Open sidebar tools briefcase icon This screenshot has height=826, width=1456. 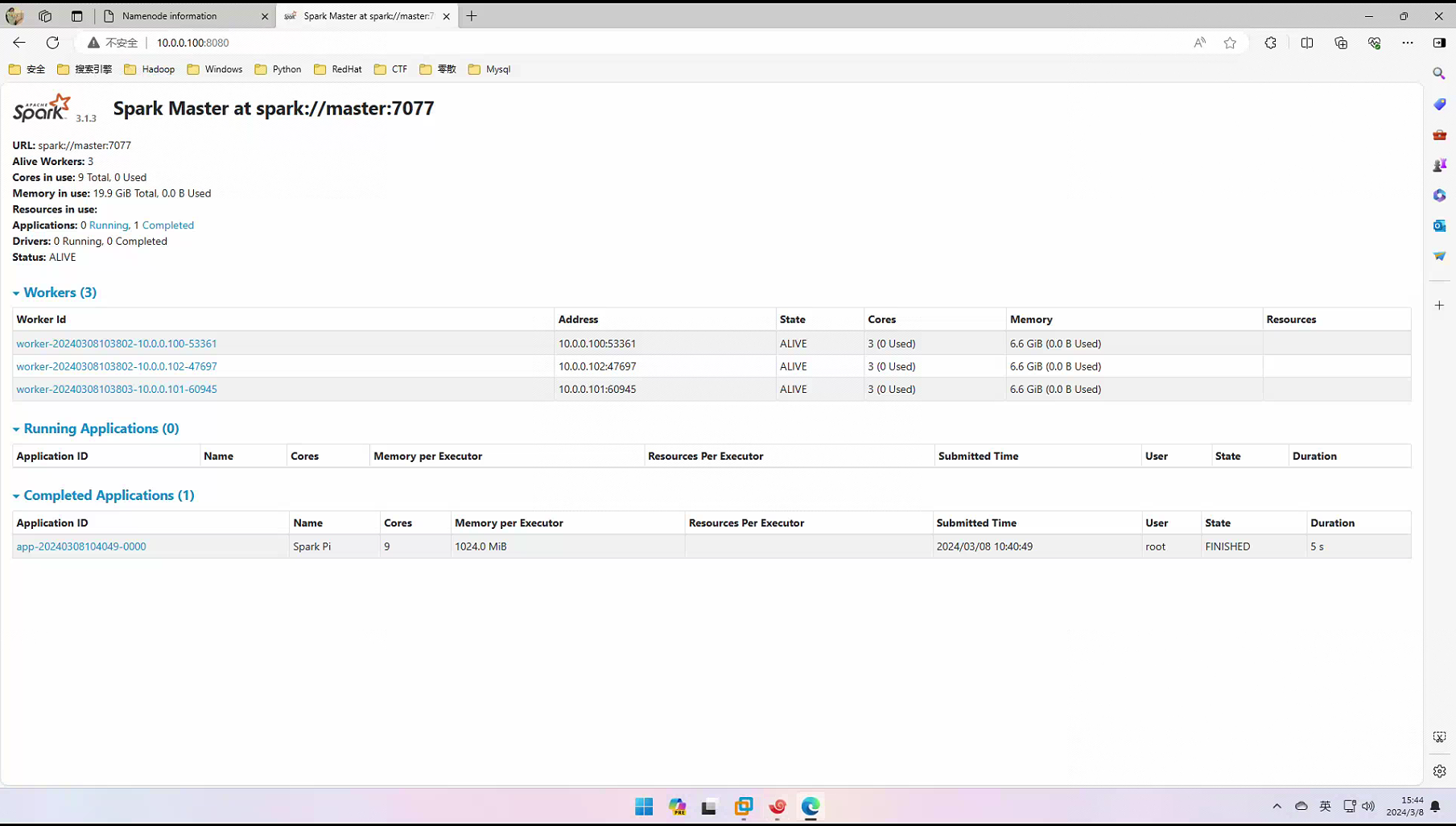tap(1440, 134)
